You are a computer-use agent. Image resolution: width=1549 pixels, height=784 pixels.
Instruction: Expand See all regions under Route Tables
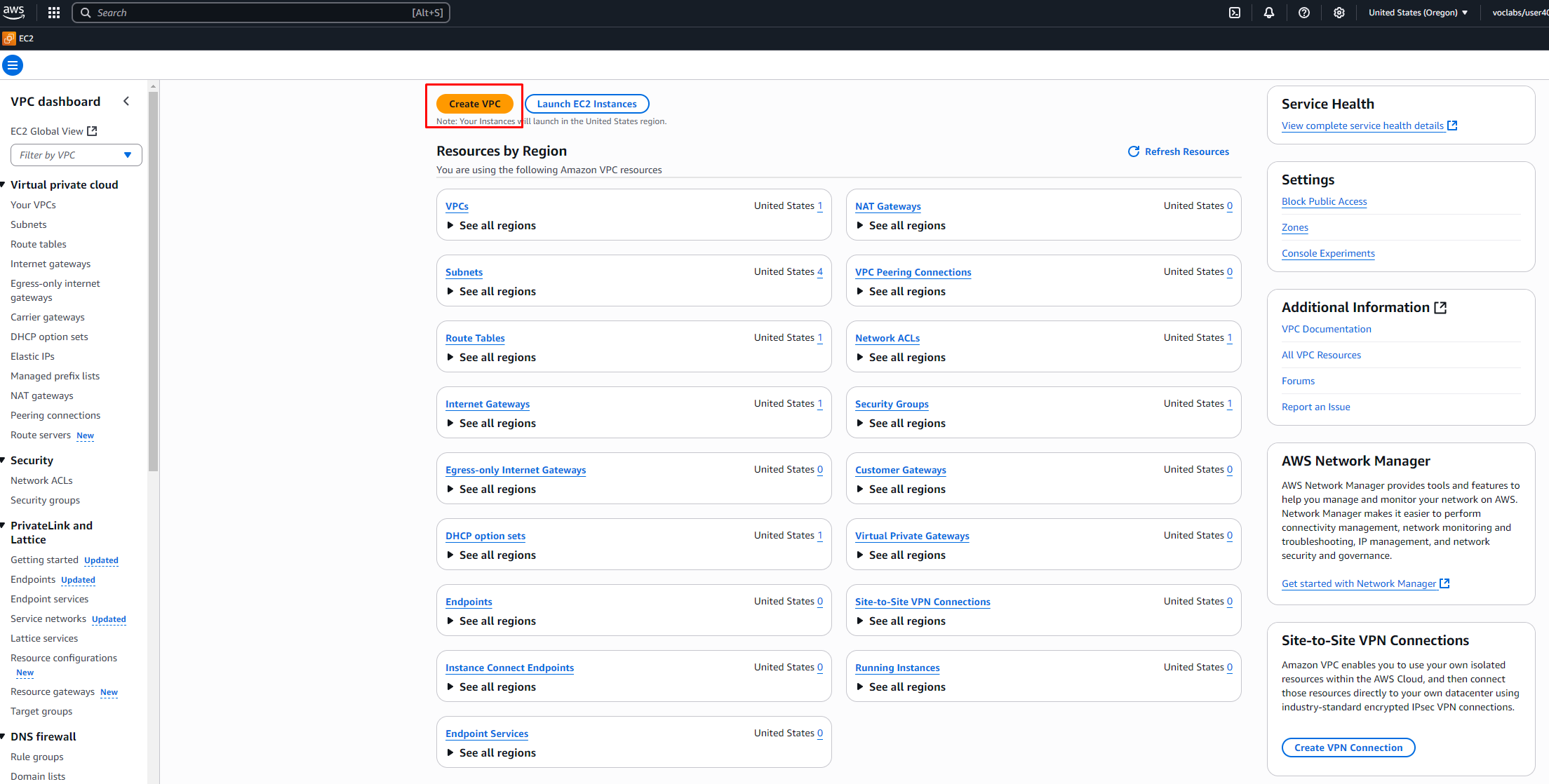tap(491, 357)
